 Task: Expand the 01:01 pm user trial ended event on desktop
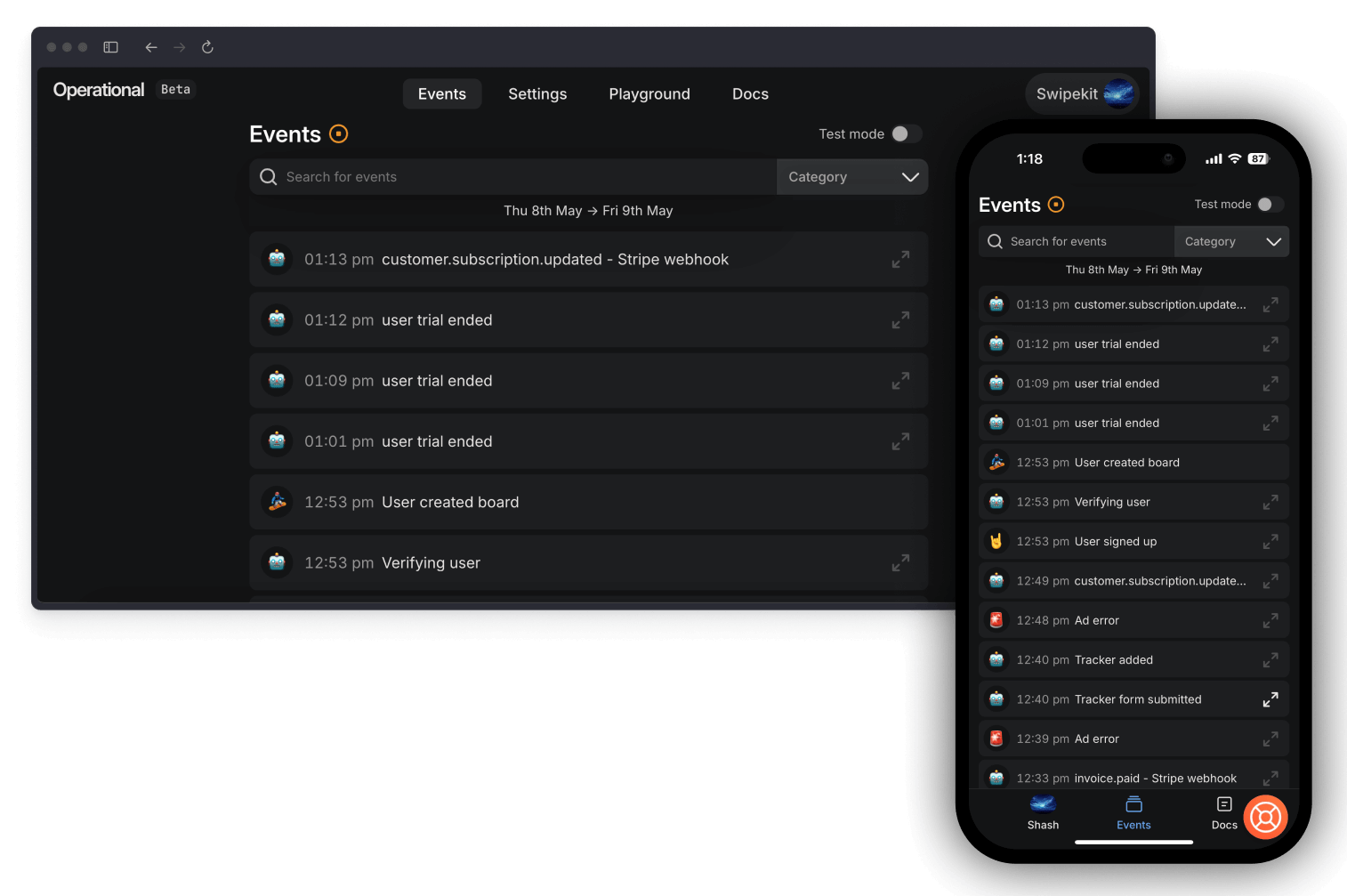(x=900, y=440)
